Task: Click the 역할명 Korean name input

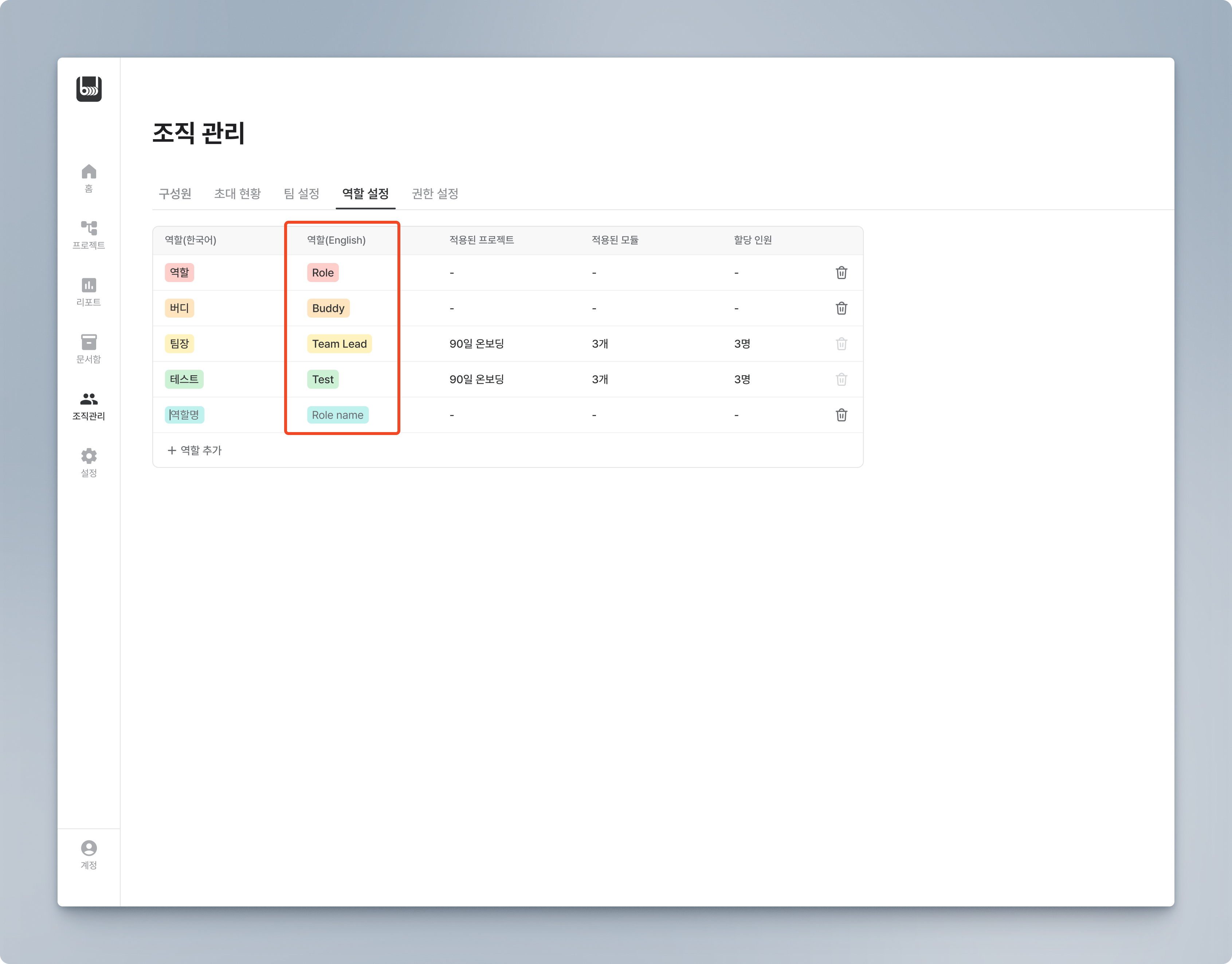Action: tap(185, 415)
